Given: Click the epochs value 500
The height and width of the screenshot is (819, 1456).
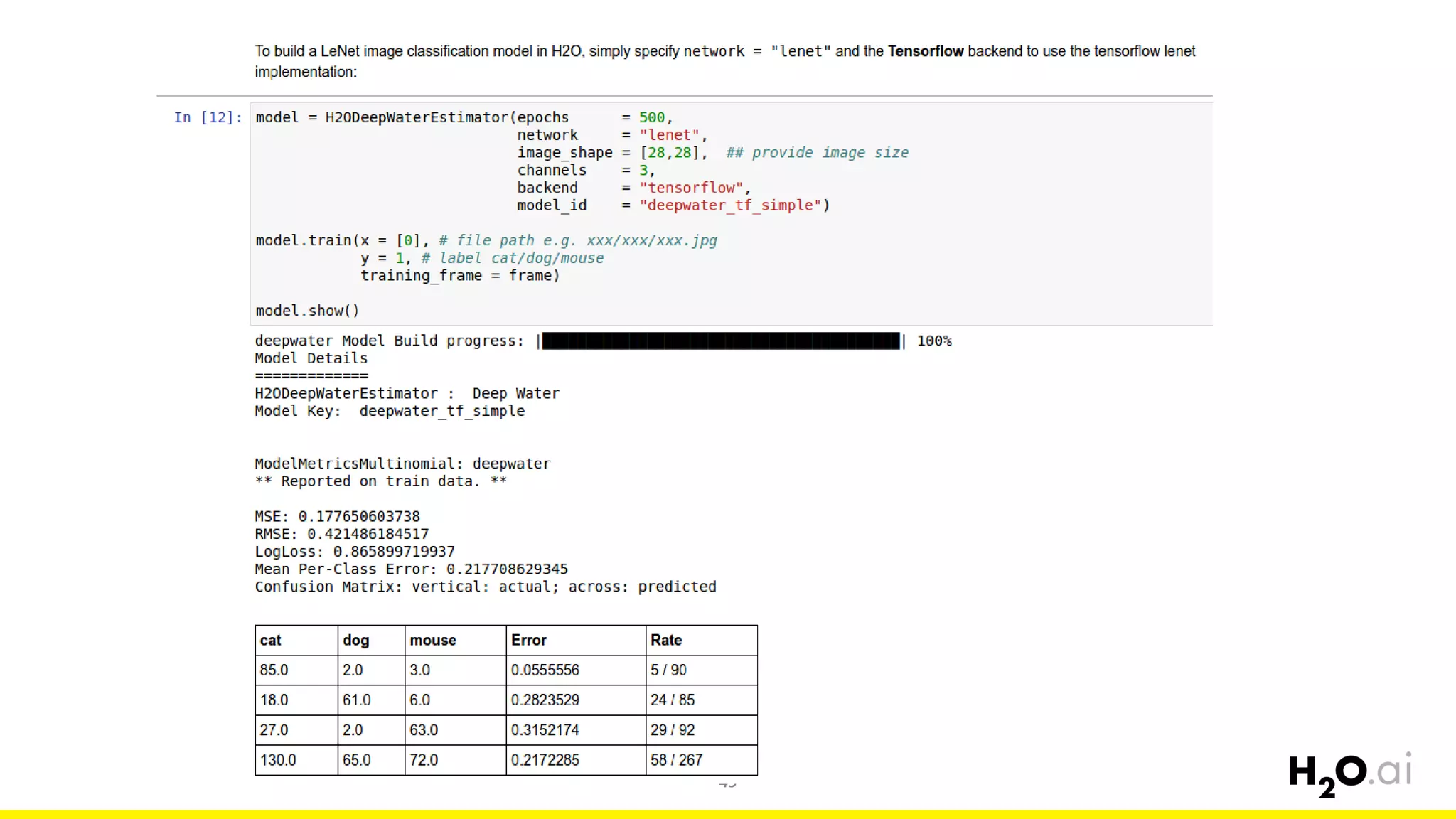Looking at the screenshot, I should [651, 117].
